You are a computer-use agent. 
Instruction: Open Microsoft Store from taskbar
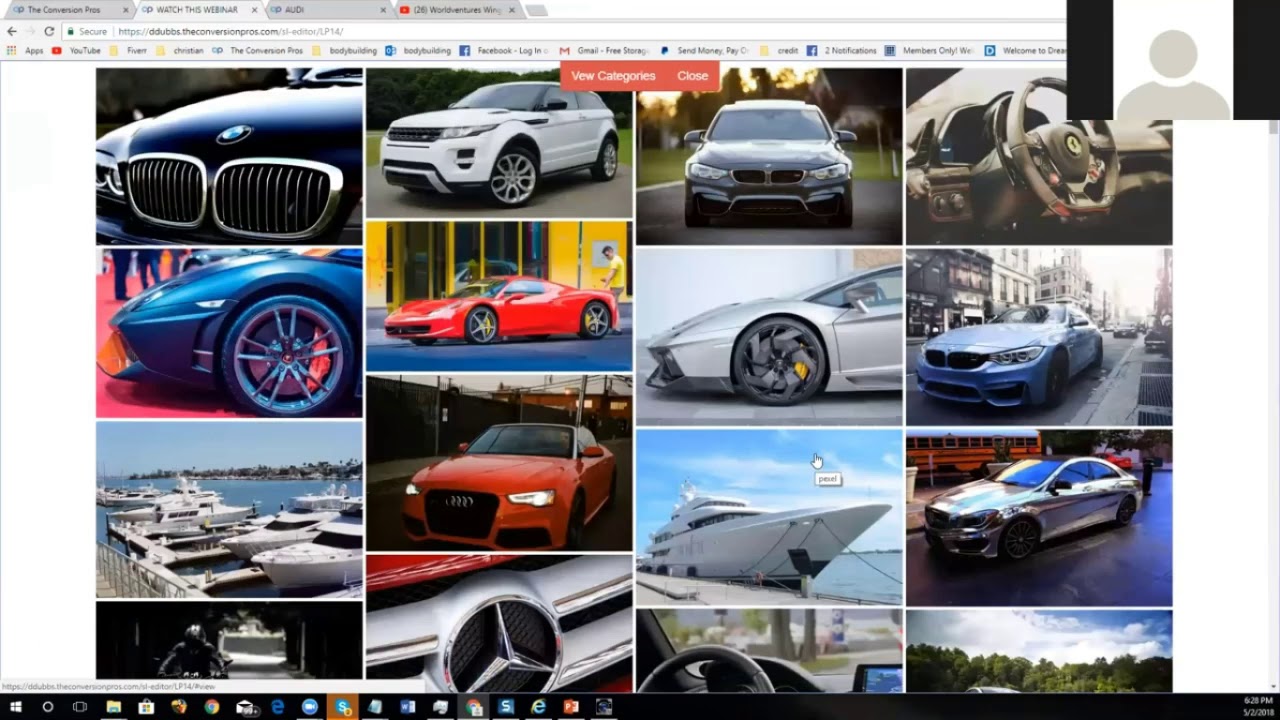tap(146, 707)
